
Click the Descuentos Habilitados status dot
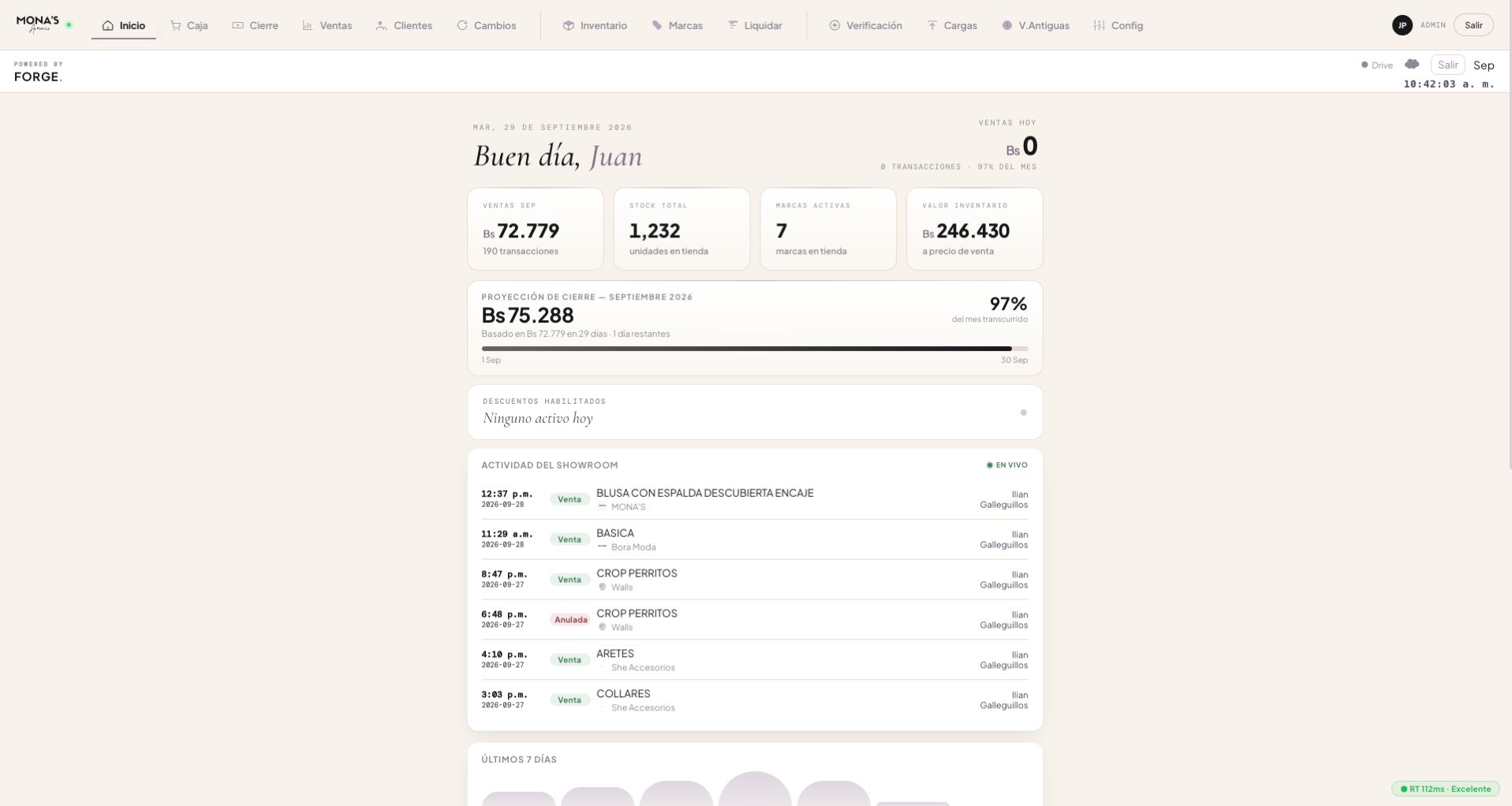pyautogui.click(x=1024, y=412)
